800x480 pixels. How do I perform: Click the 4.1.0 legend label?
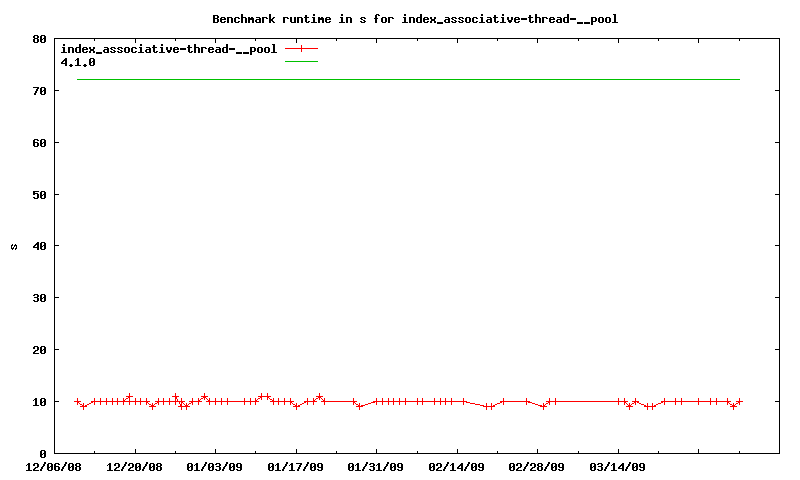tap(78, 61)
